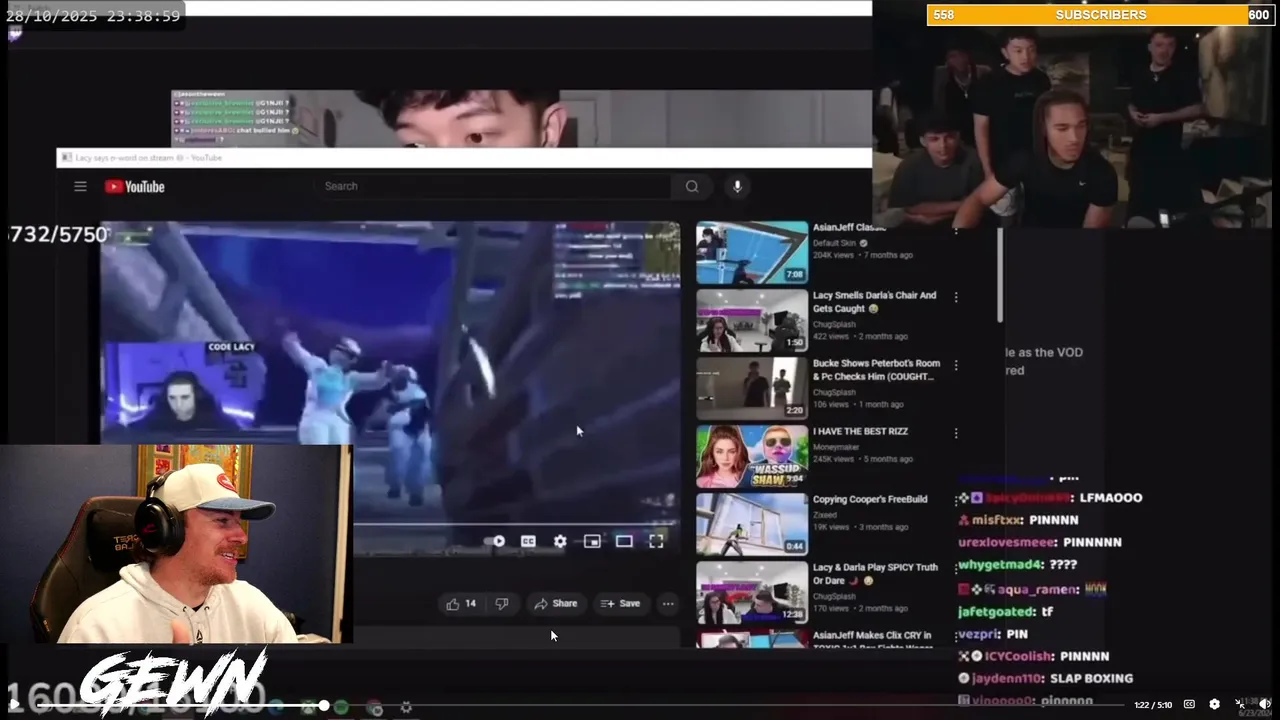This screenshot has width=1280, height=720.
Task: Click the magnifier search button
Action: click(692, 186)
